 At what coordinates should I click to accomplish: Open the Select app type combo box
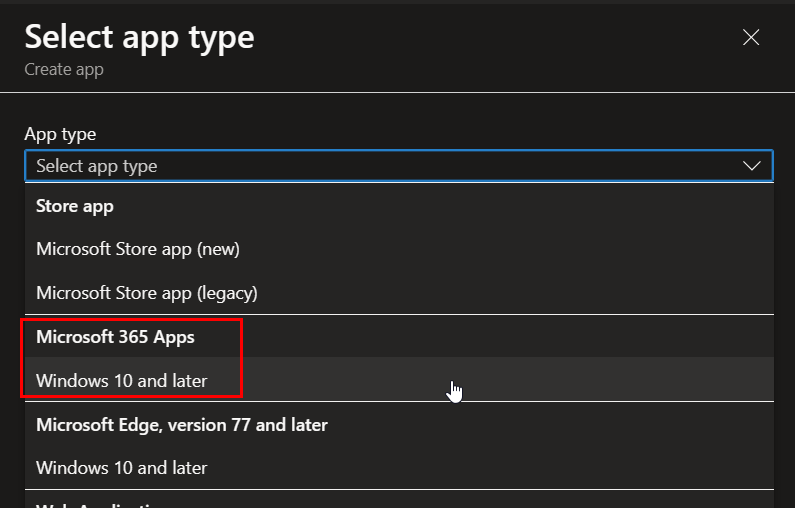tap(398, 166)
